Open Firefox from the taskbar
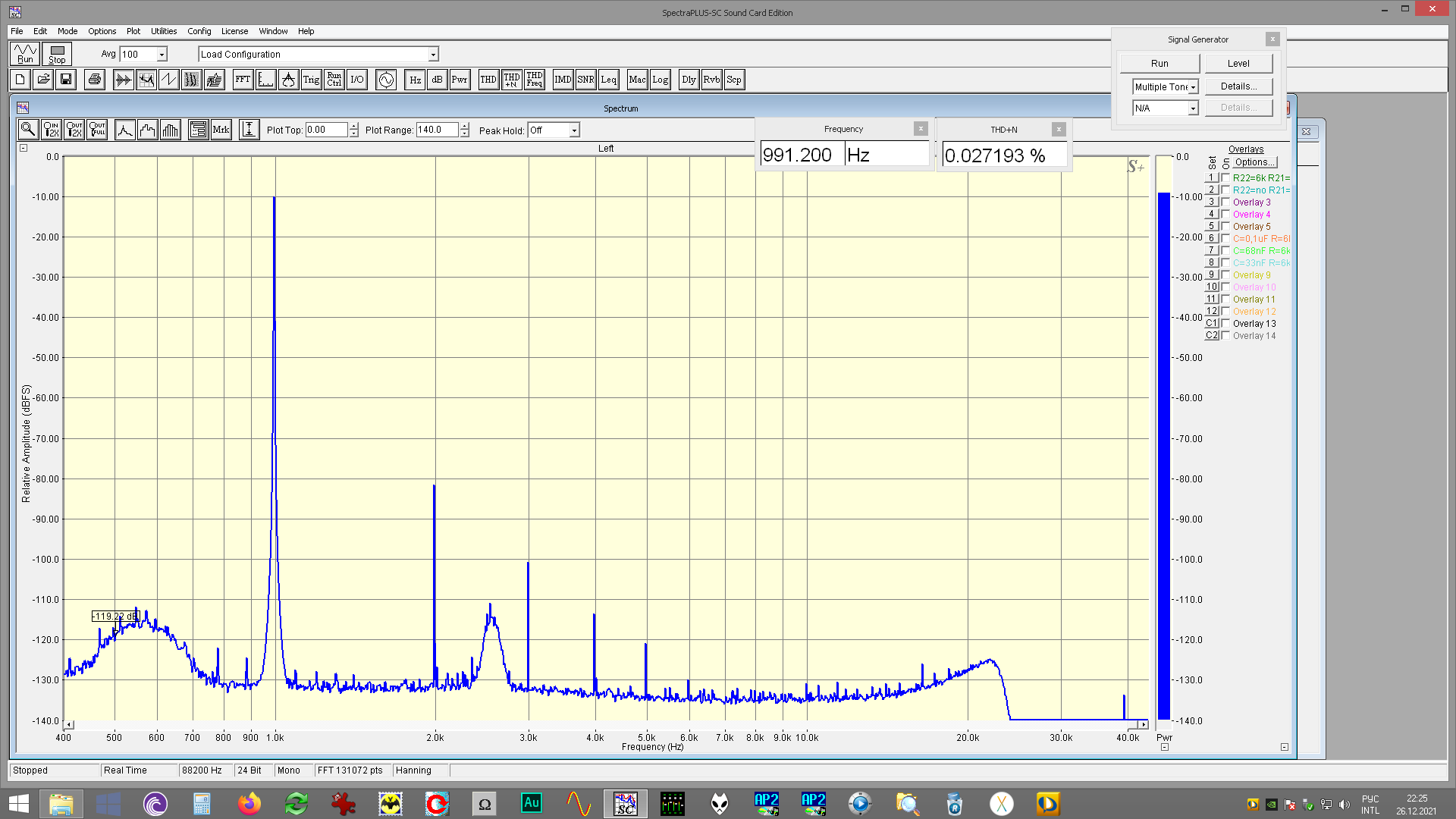This screenshot has width=1456, height=819. pyautogui.click(x=249, y=803)
